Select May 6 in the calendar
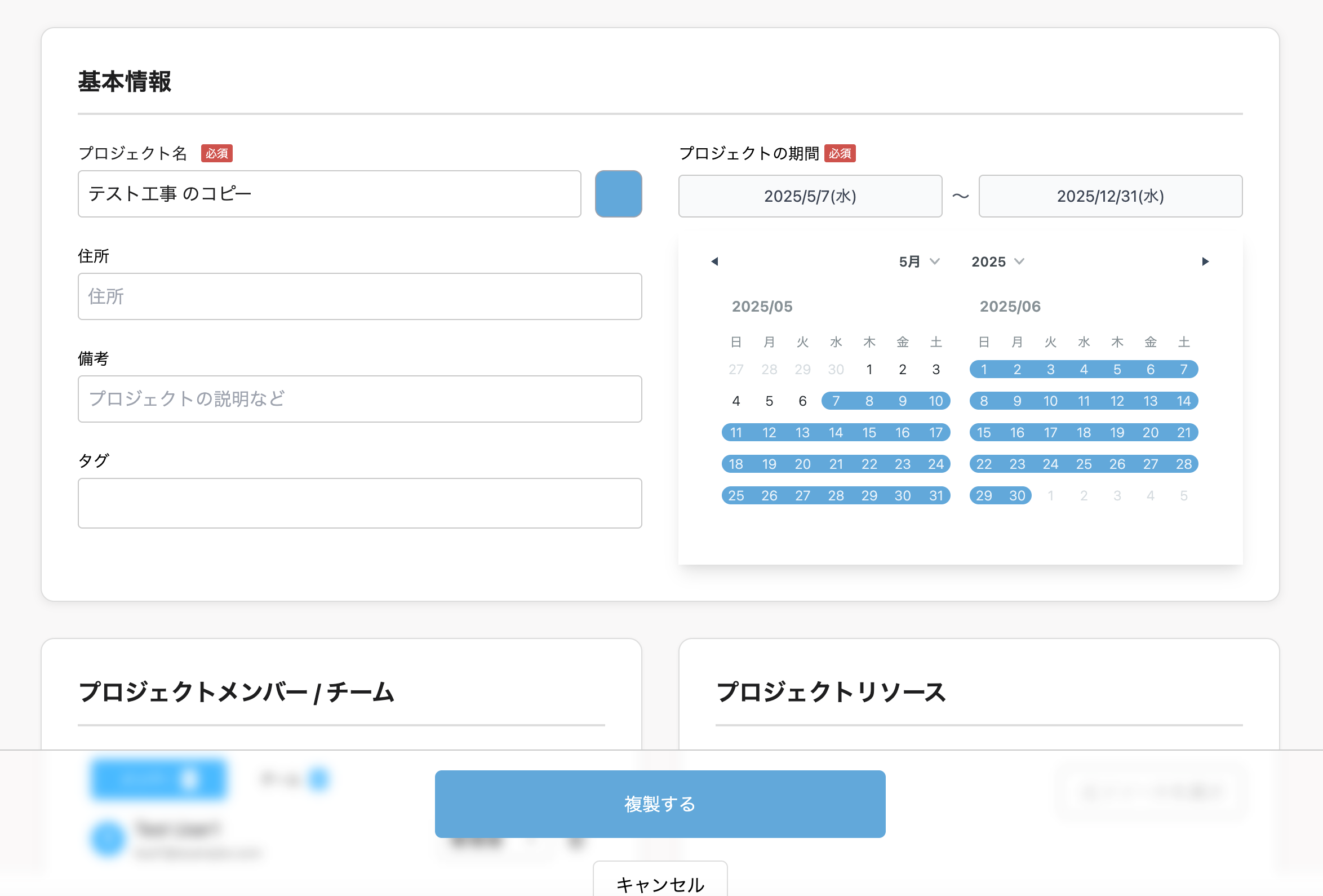The width and height of the screenshot is (1323, 896). tap(802, 401)
